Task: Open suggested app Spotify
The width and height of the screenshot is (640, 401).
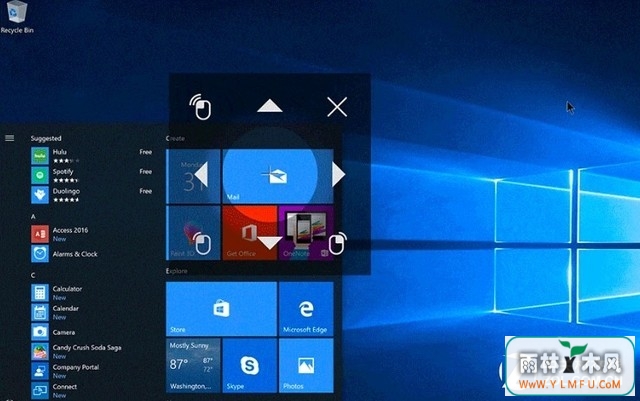Action: [x=91, y=175]
